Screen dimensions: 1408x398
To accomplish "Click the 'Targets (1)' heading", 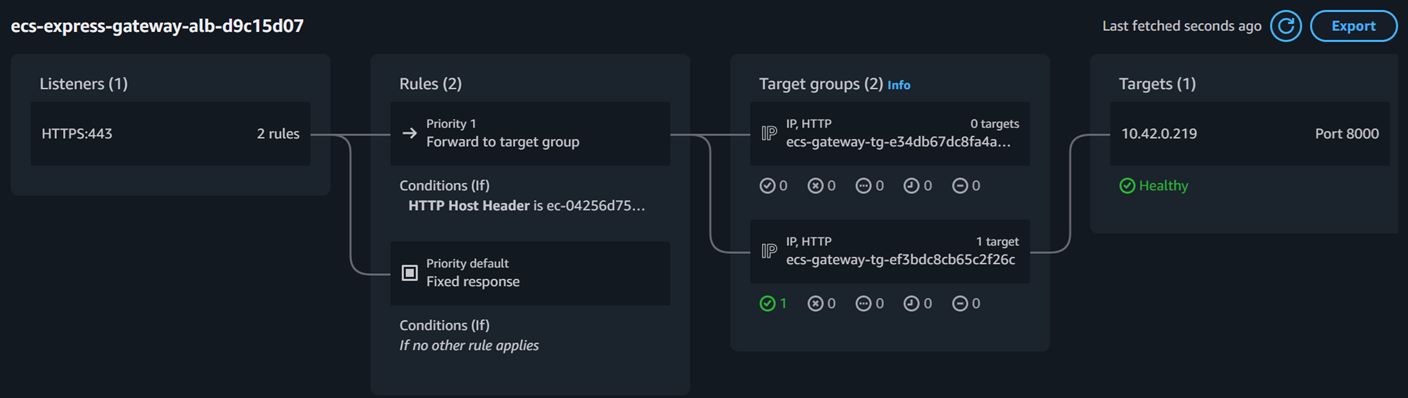I will pyautogui.click(x=1157, y=84).
